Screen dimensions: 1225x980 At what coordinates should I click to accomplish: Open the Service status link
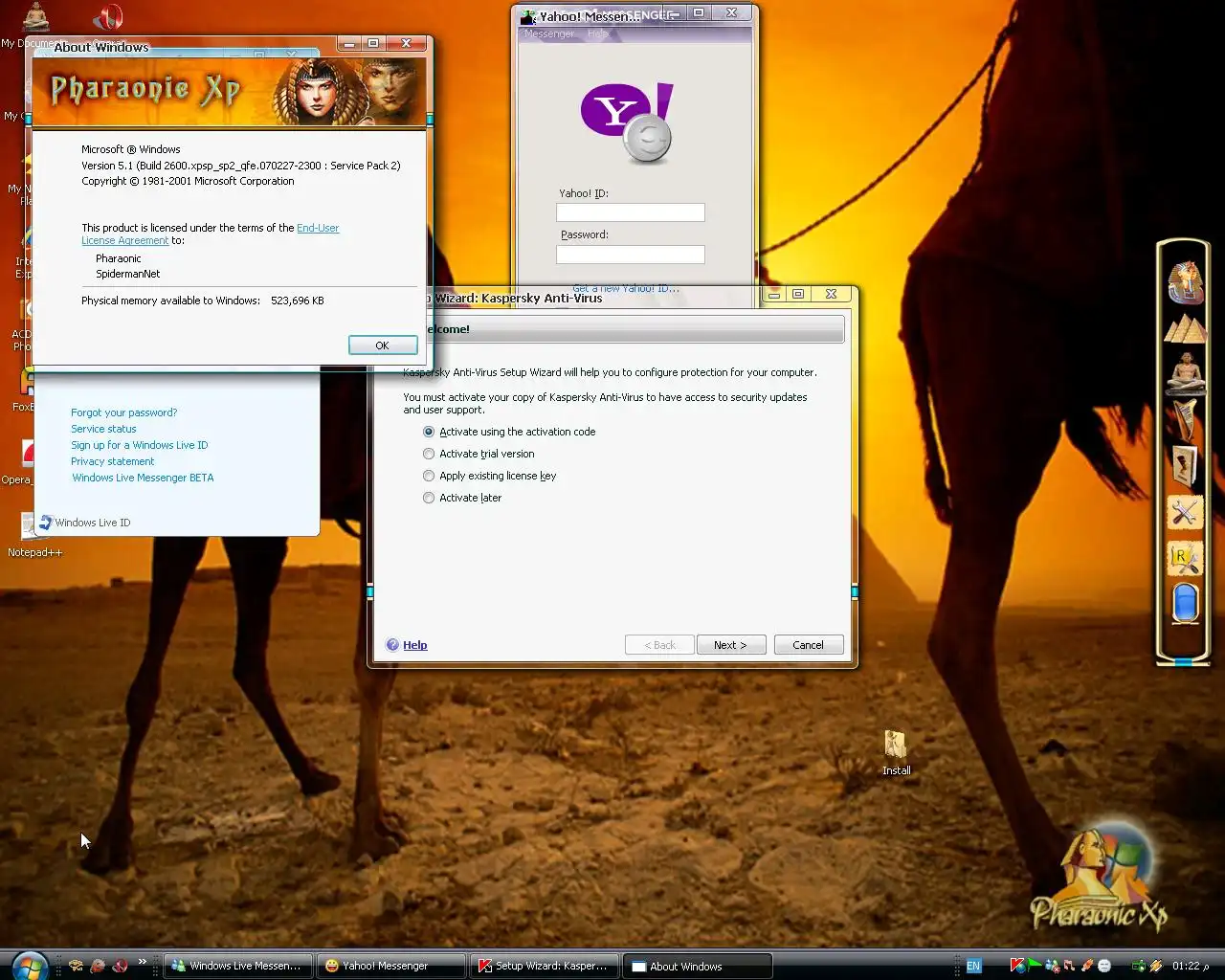click(103, 429)
